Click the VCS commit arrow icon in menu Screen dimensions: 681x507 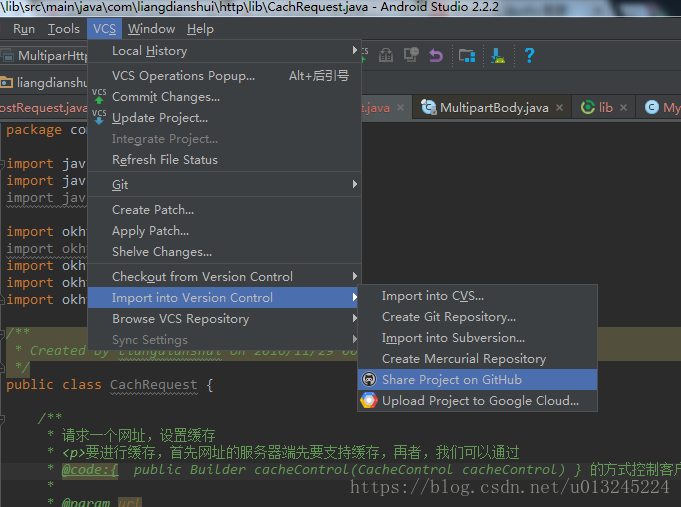tap(99, 96)
